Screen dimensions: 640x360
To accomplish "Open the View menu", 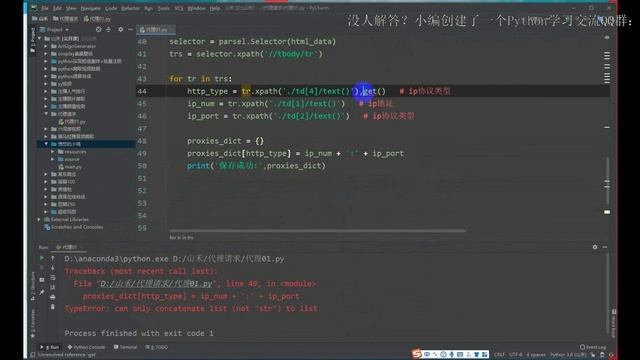I will point(71,8).
